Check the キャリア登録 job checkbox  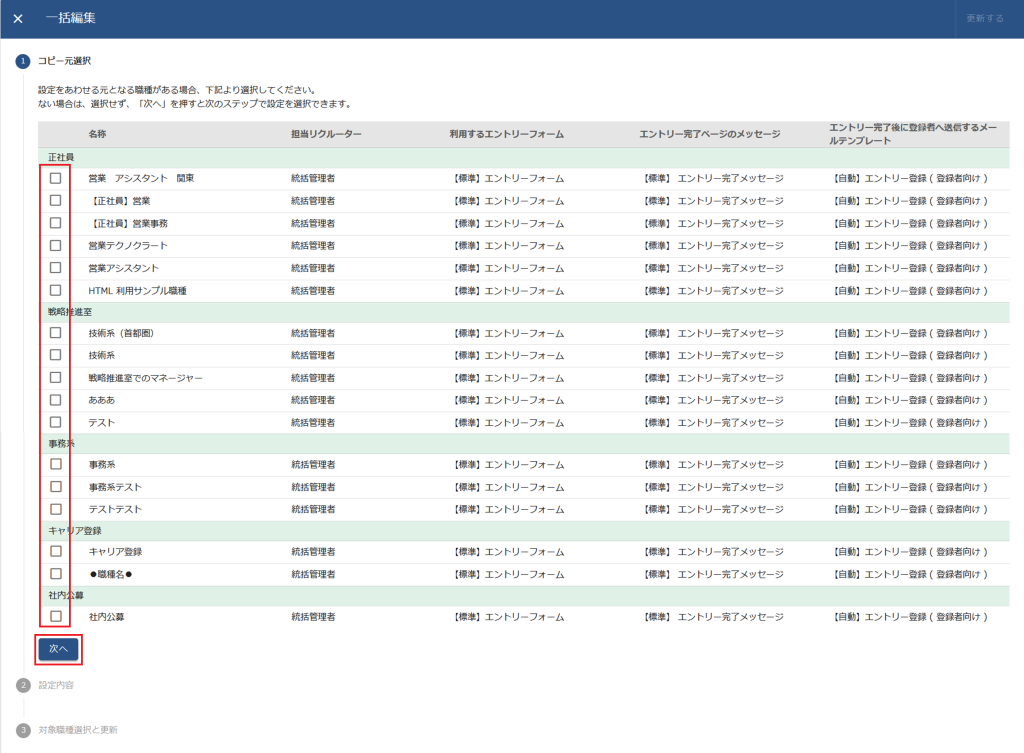55,551
